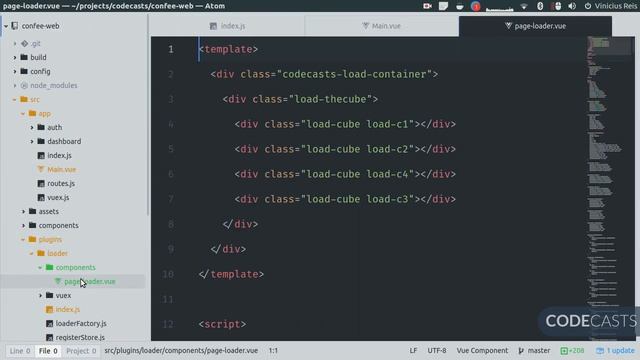The height and width of the screenshot is (360, 640).
Task: Click the file icon next to routes.js
Action: coord(41,183)
